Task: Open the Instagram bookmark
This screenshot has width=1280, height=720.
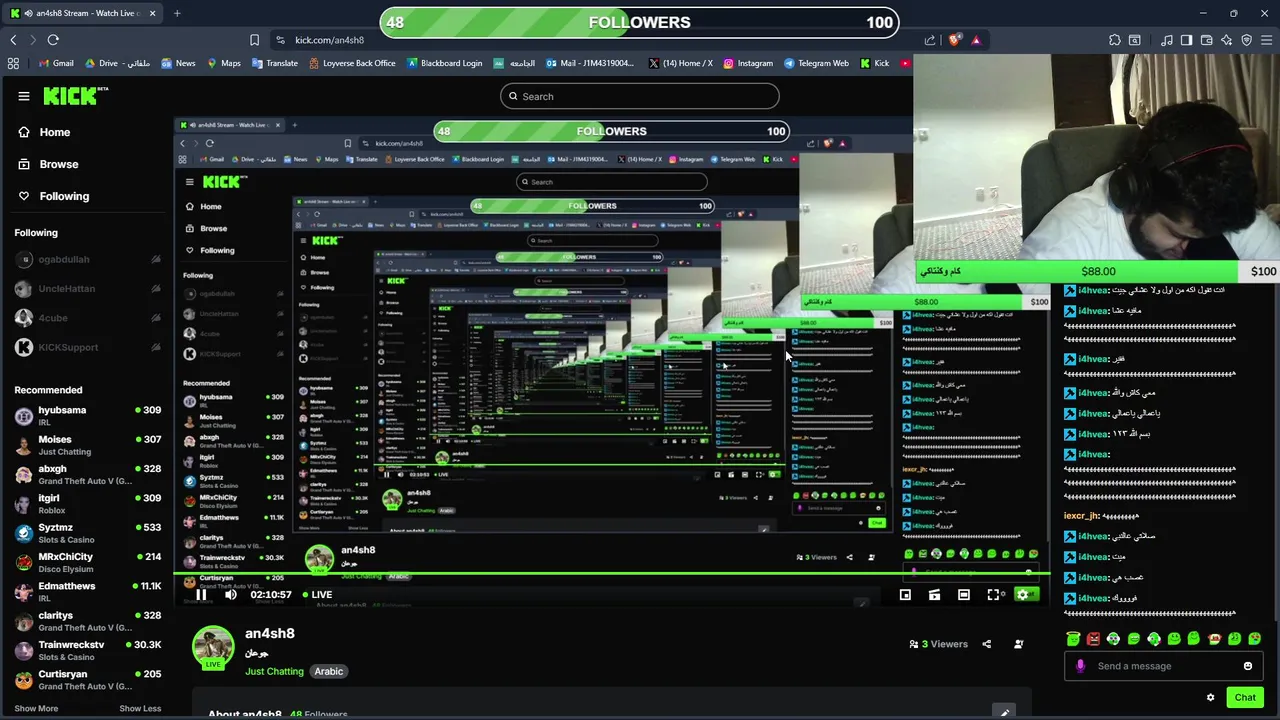Action: 748,63
